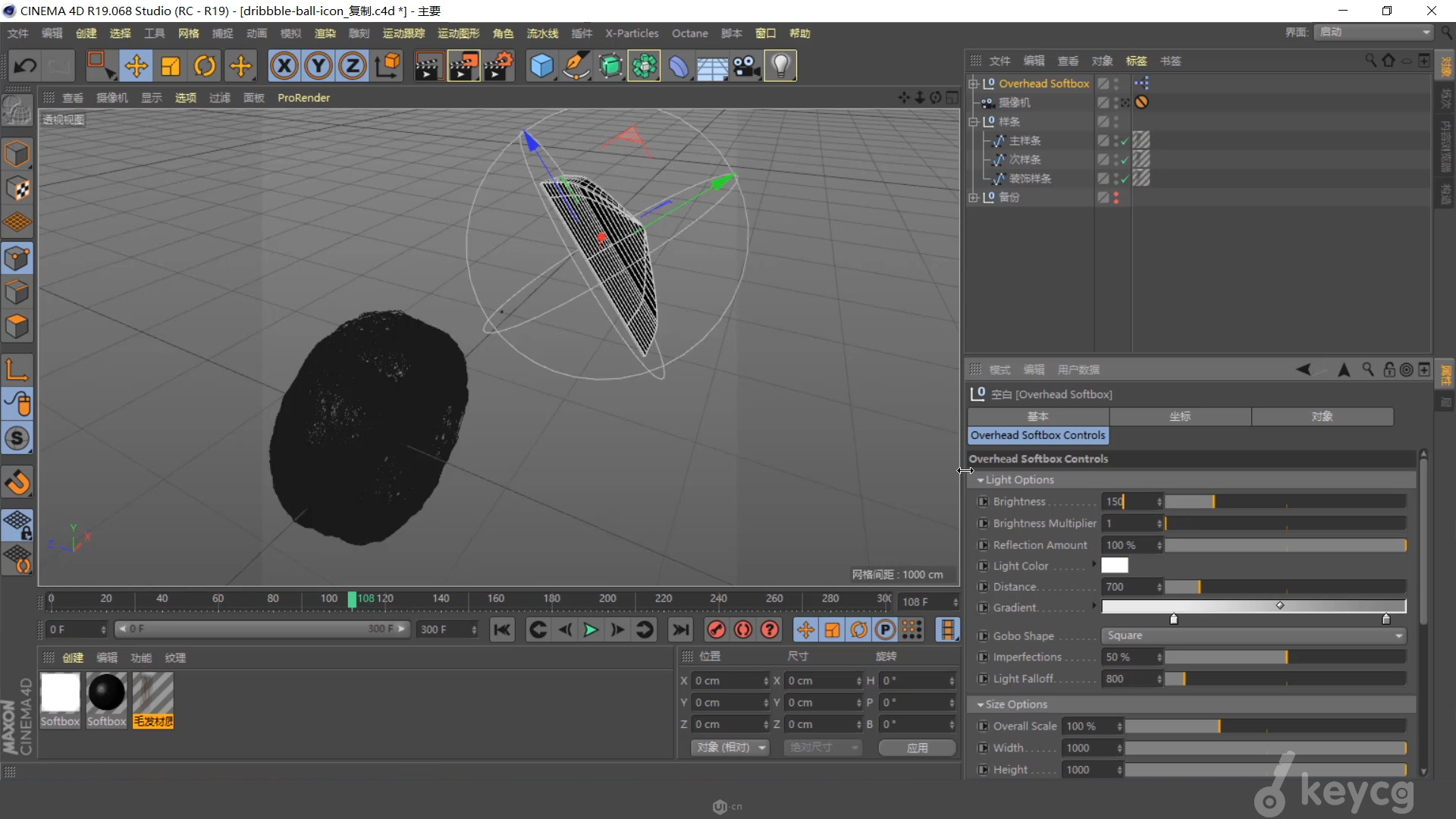Add a Cube primitive
Image resolution: width=1456 pixels, height=819 pixels.
(541, 66)
